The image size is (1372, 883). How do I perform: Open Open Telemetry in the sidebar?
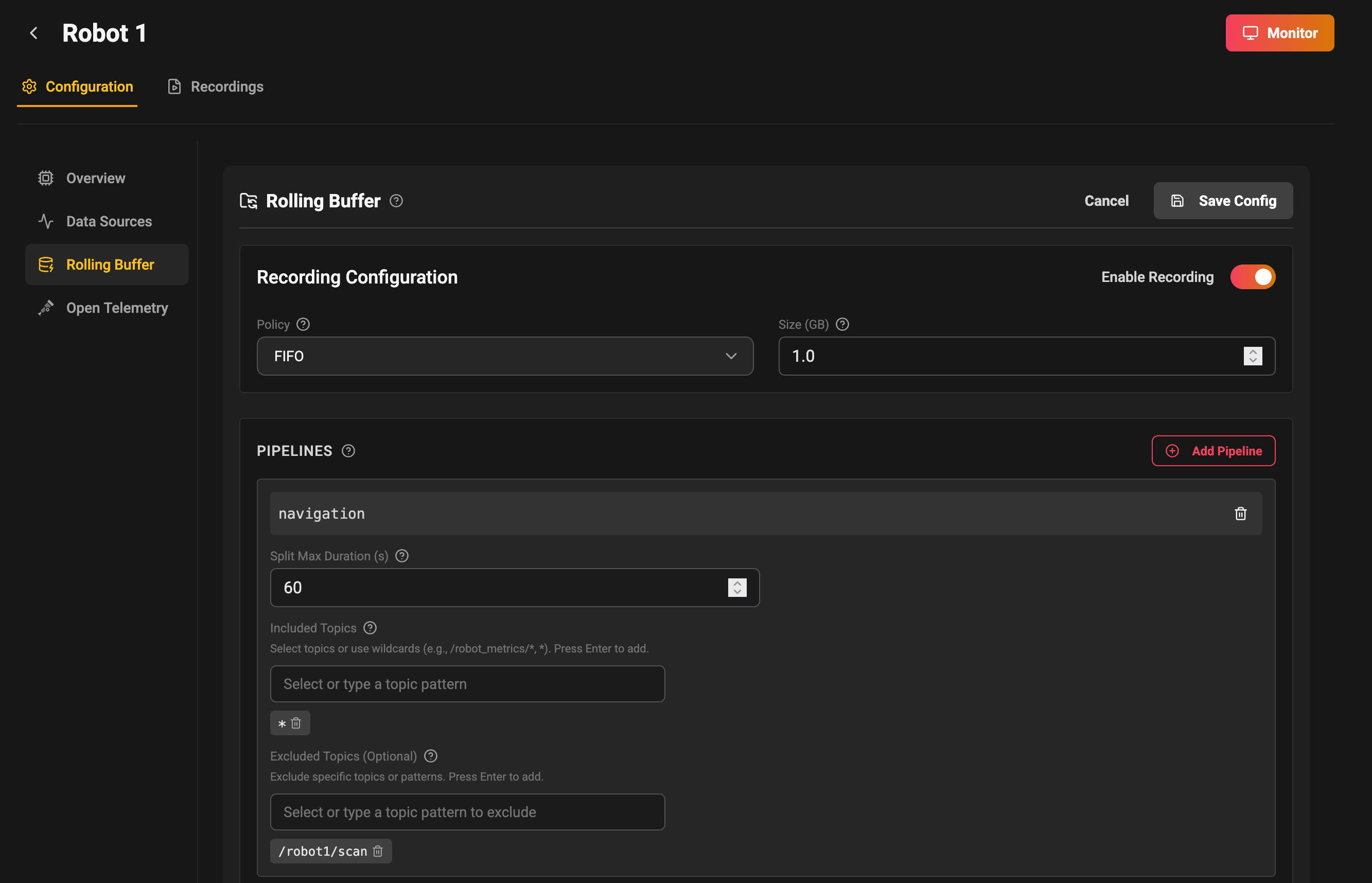107,308
